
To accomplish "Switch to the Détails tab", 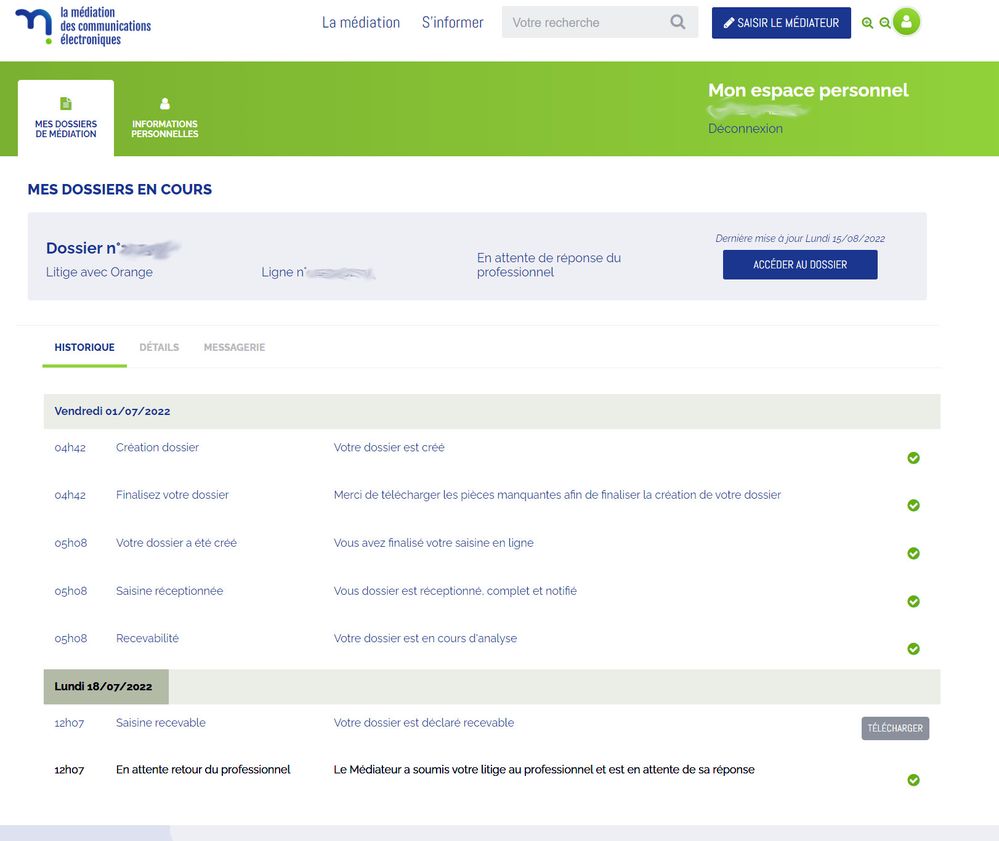I will click(x=159, y=347).
